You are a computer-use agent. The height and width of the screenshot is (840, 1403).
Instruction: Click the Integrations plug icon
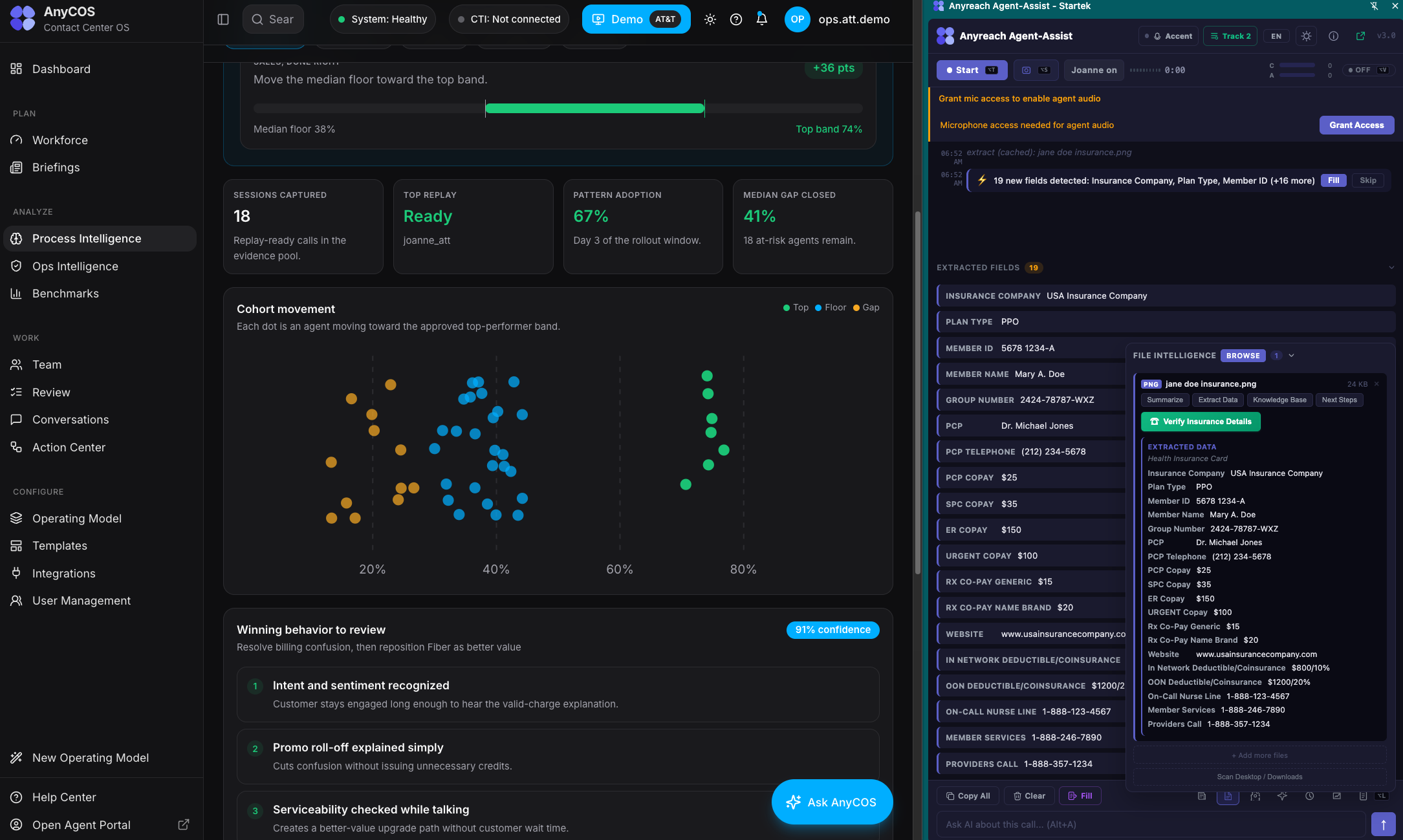pyautogui.click(x=16, y=573)
